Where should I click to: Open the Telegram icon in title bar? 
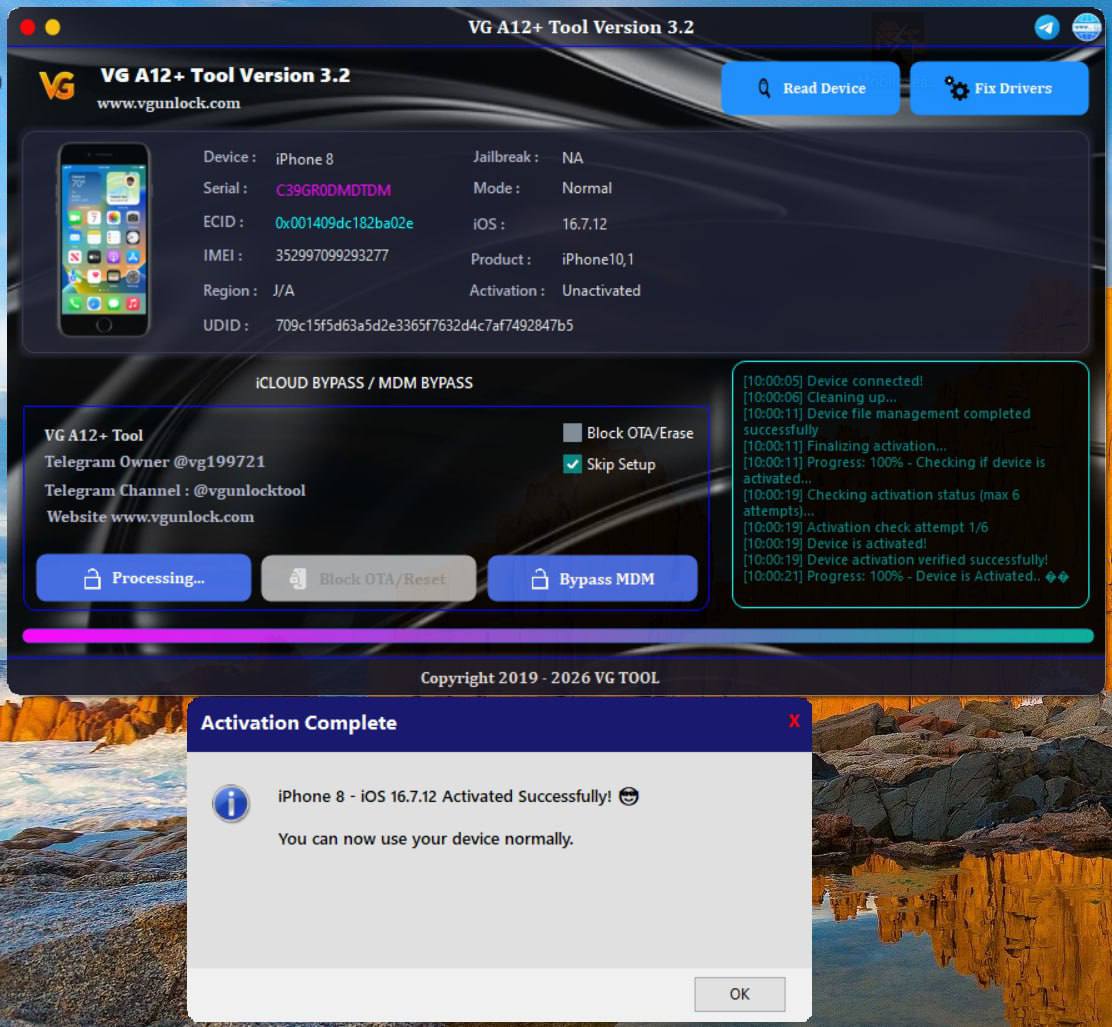click(1047, 27)
